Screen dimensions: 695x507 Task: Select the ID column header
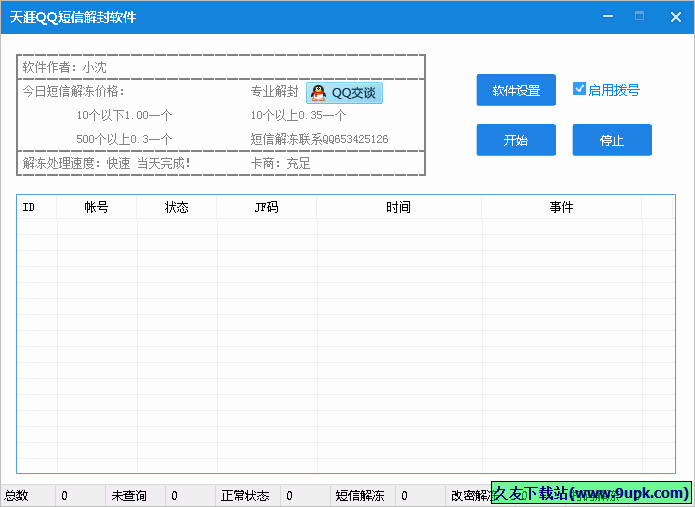click(x=37, y=207)
